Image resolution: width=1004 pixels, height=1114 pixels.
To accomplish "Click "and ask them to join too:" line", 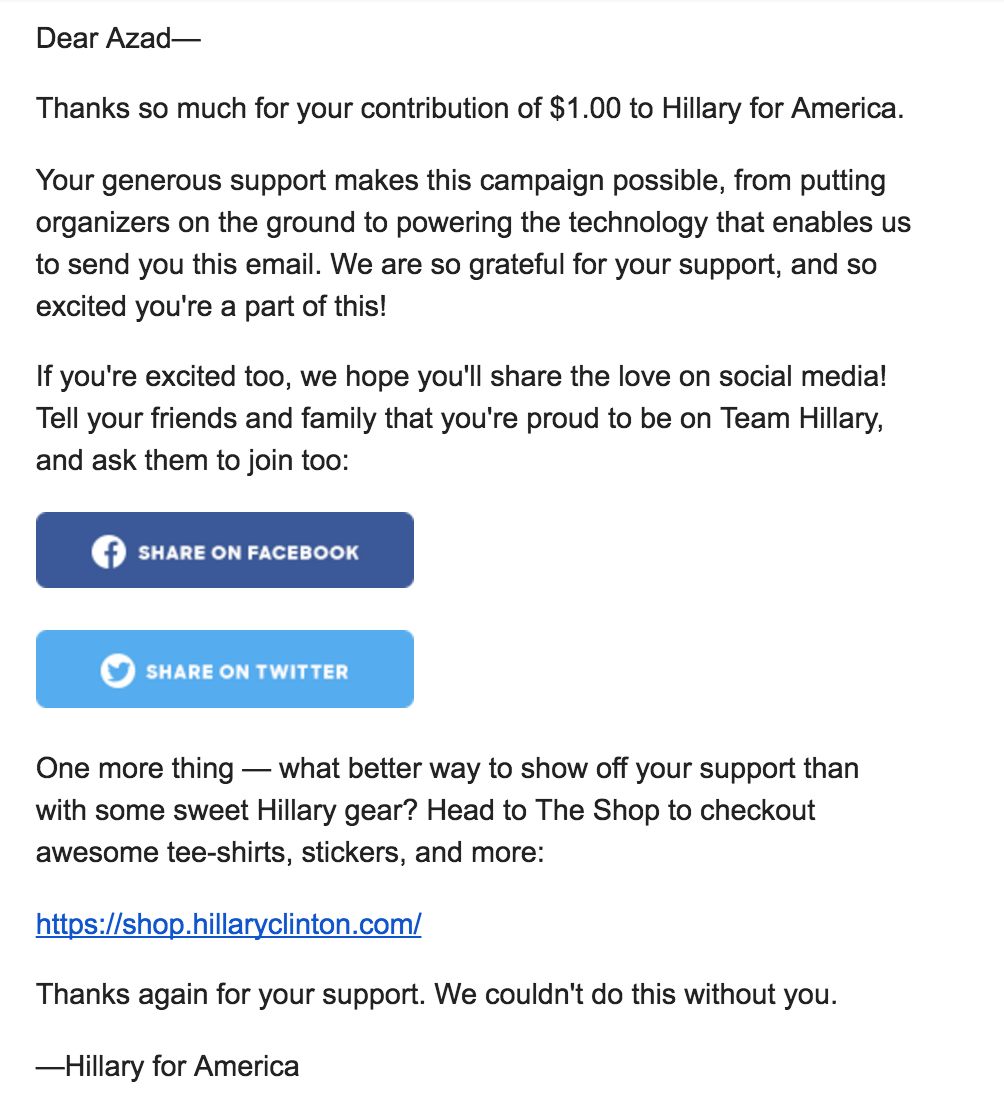I will pyautogui.click(x=192, y=461).
